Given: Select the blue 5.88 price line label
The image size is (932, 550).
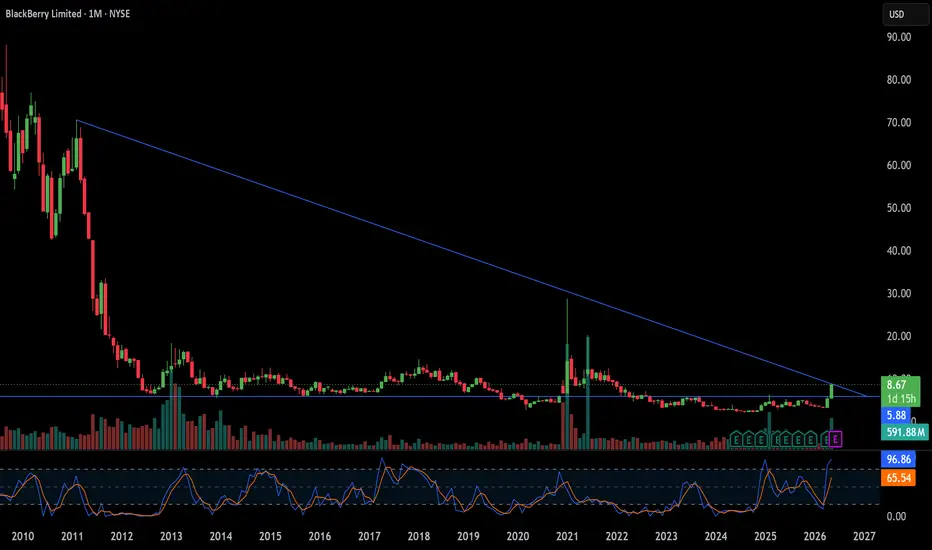Looking at the screenshot, I should click(896, 415).
